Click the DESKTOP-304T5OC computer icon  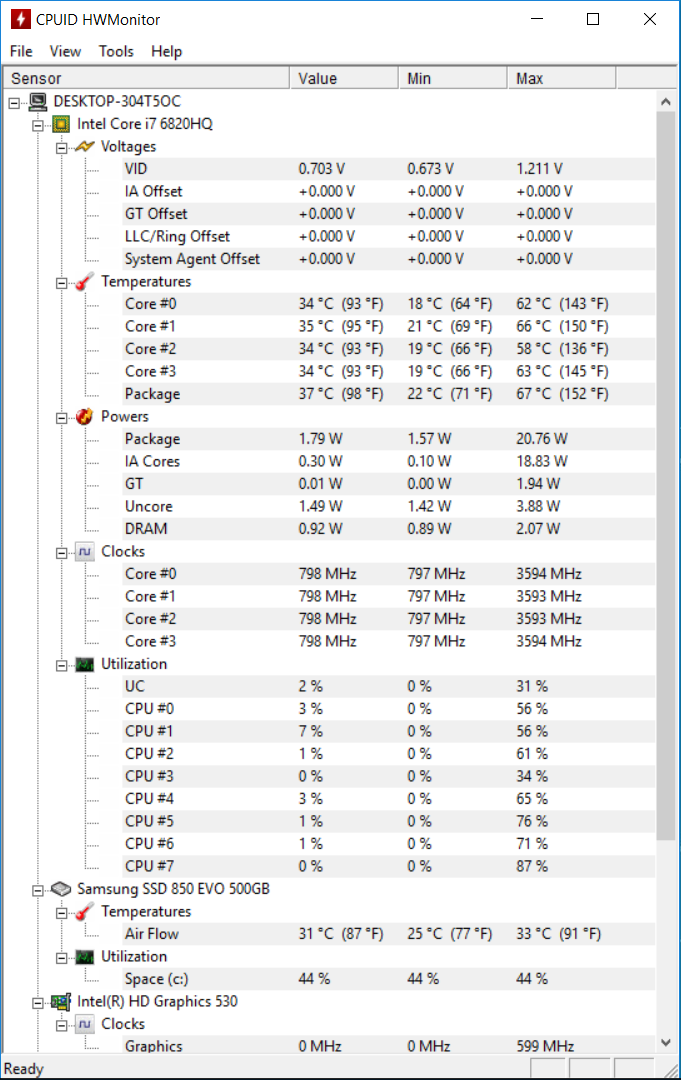pos(38,102)
